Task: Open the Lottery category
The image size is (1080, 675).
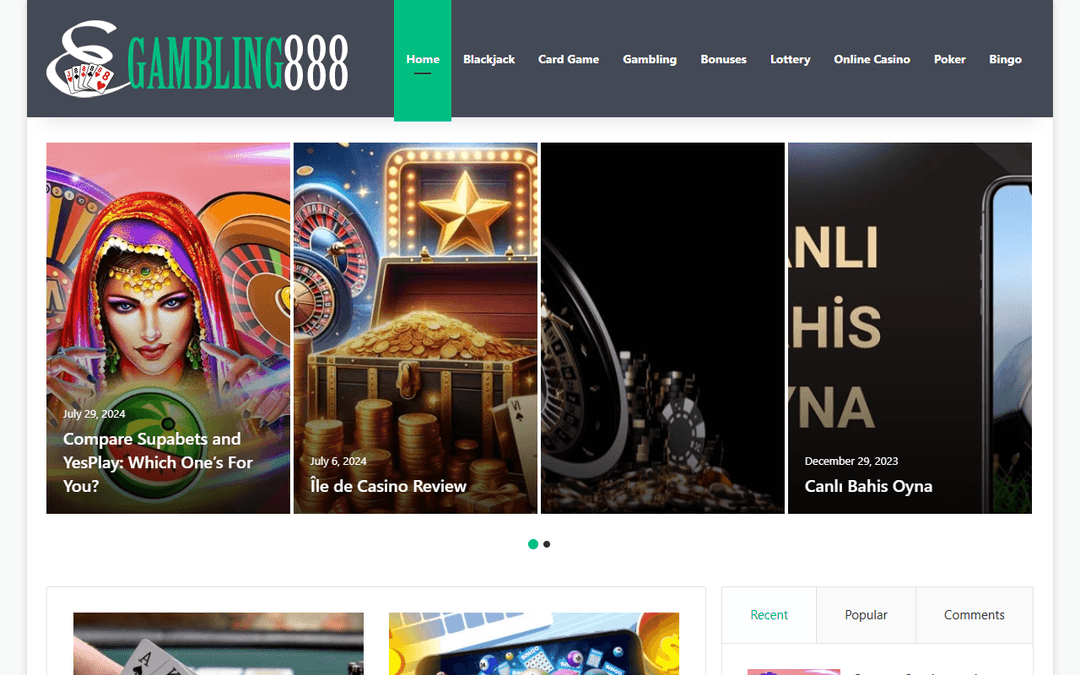Action: click(x=790, y=59)
